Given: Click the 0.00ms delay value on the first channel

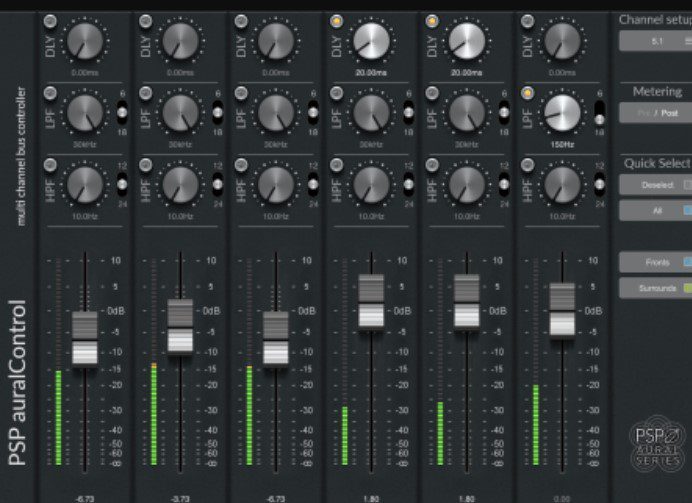Looking at the screenshot, I should (85, 72).
